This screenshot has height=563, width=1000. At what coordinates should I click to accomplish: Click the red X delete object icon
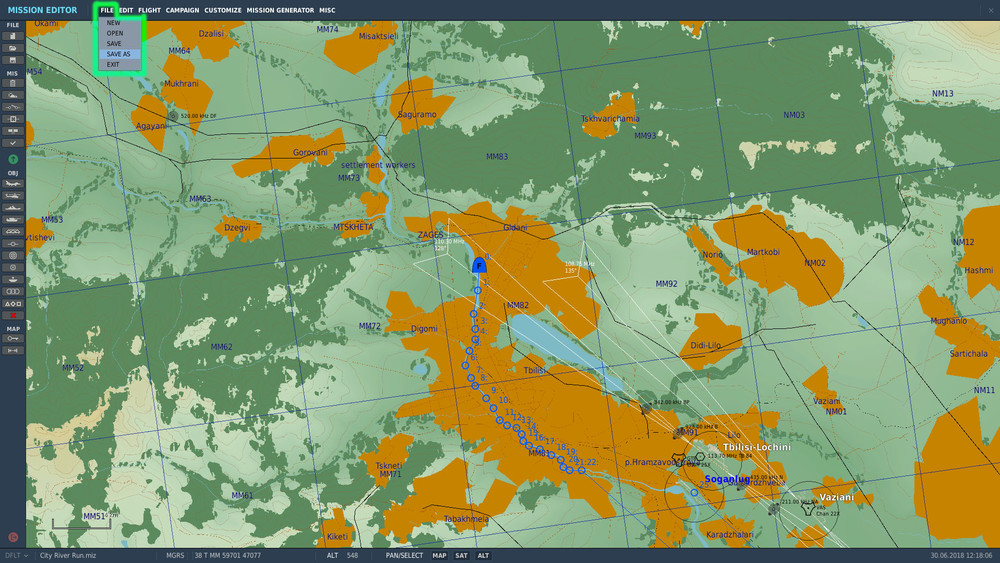[x=13, y=315]
